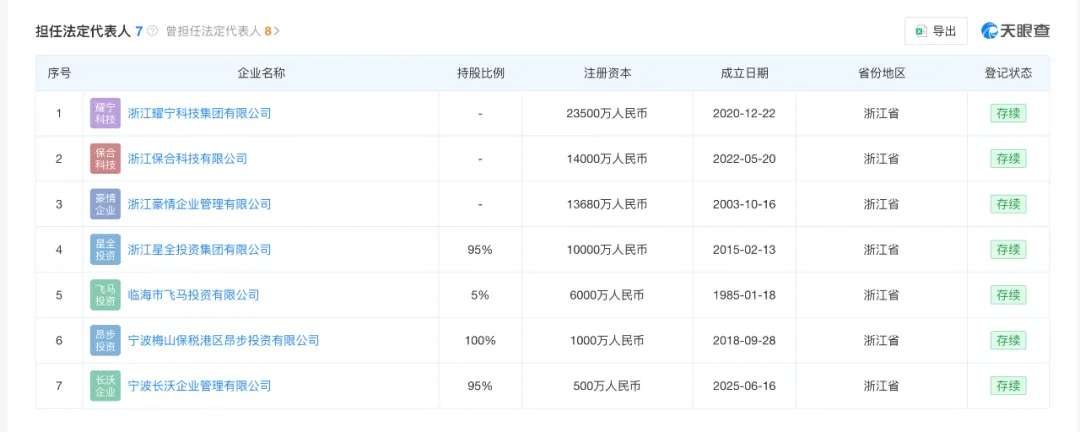Click 存续 status badge for 浙江保合科技
This screenshot has width=1080, height=432.
tap(1008, 158)
